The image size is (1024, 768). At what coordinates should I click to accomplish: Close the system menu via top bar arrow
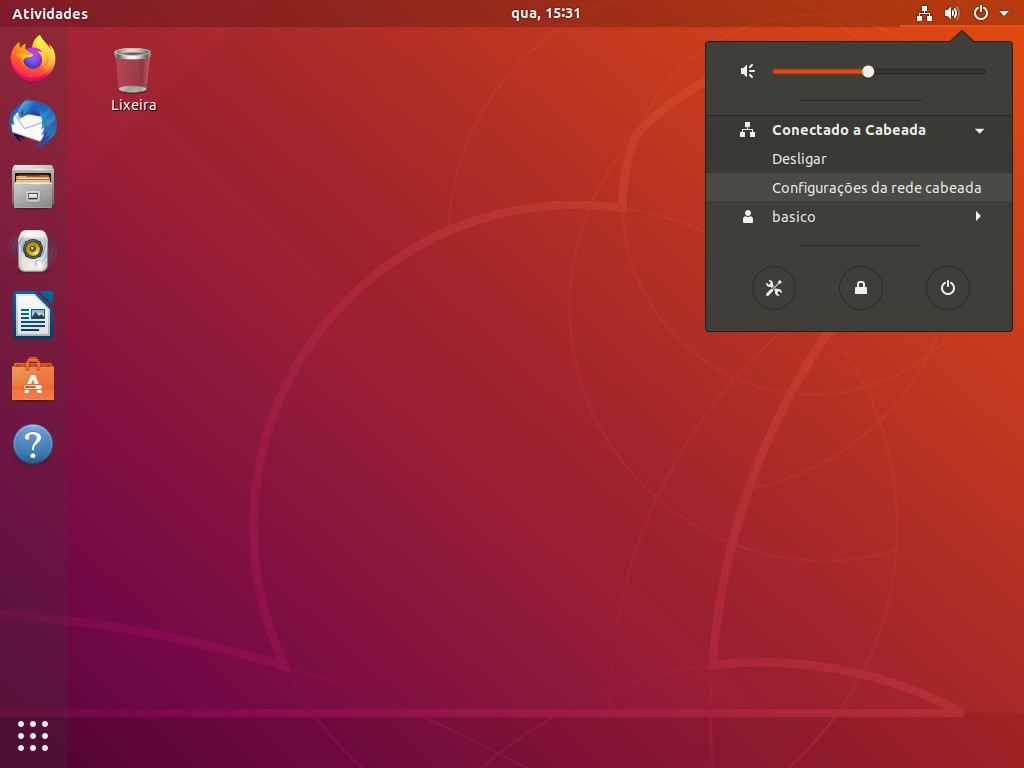[1004, 13]
